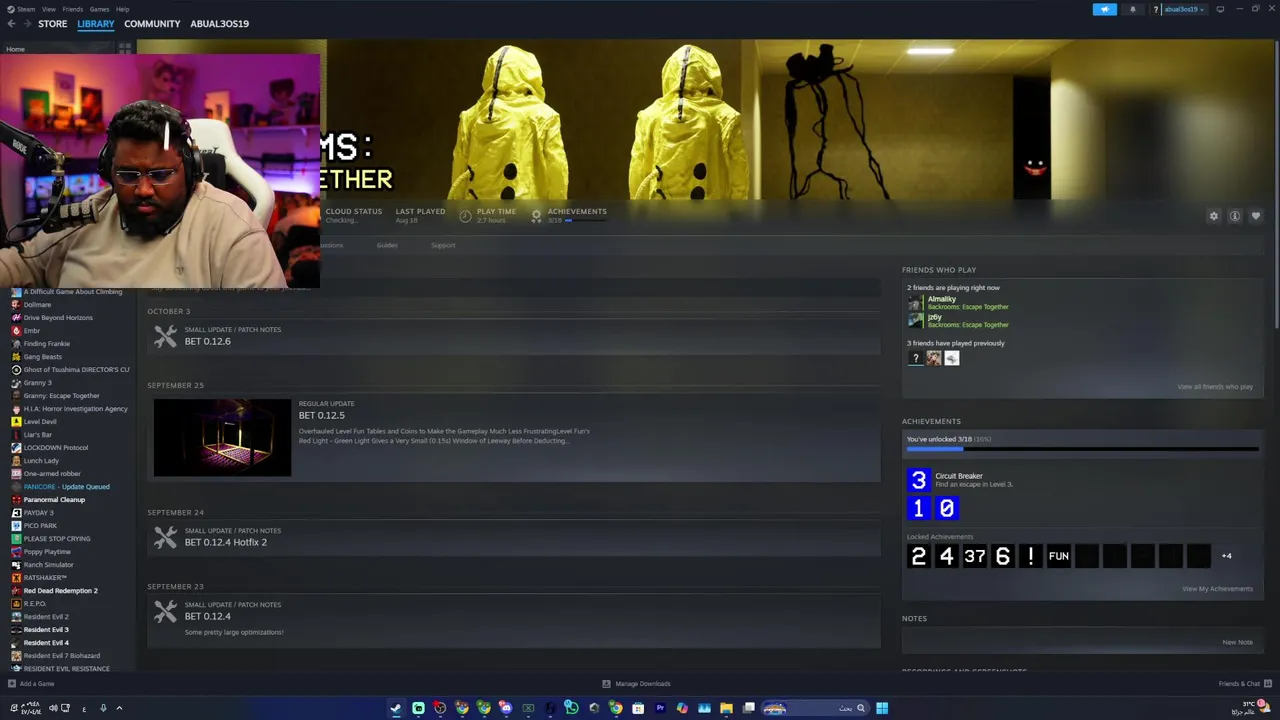Image resolution: width=1280 pixels, height=720 pixels.
Task: Open the STORE tab
Action: (53, 24)
